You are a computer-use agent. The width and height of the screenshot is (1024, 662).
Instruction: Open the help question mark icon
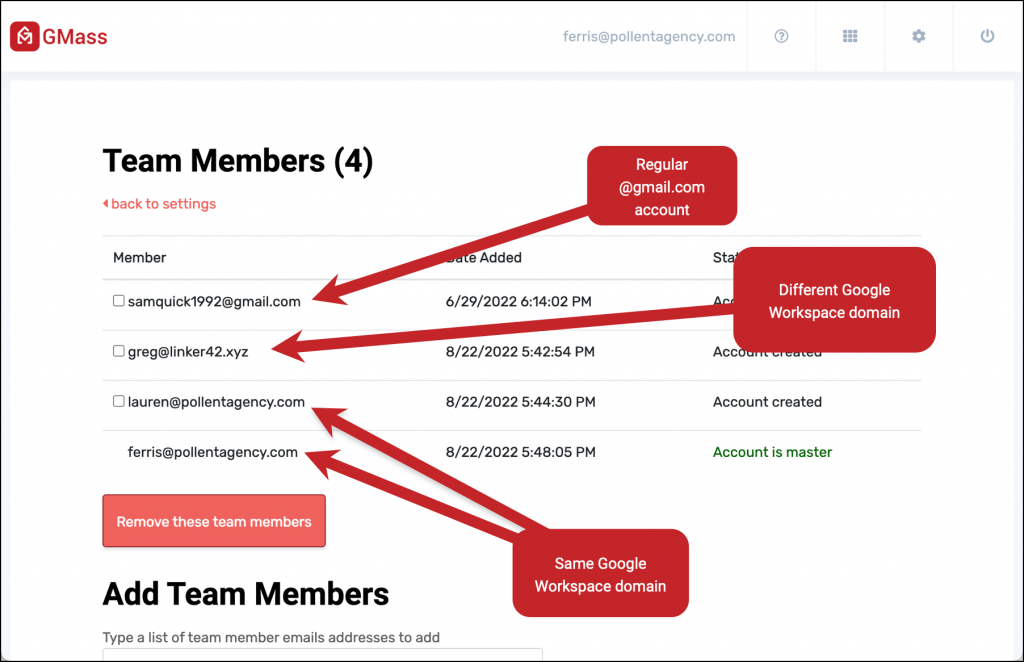(782, 36)
